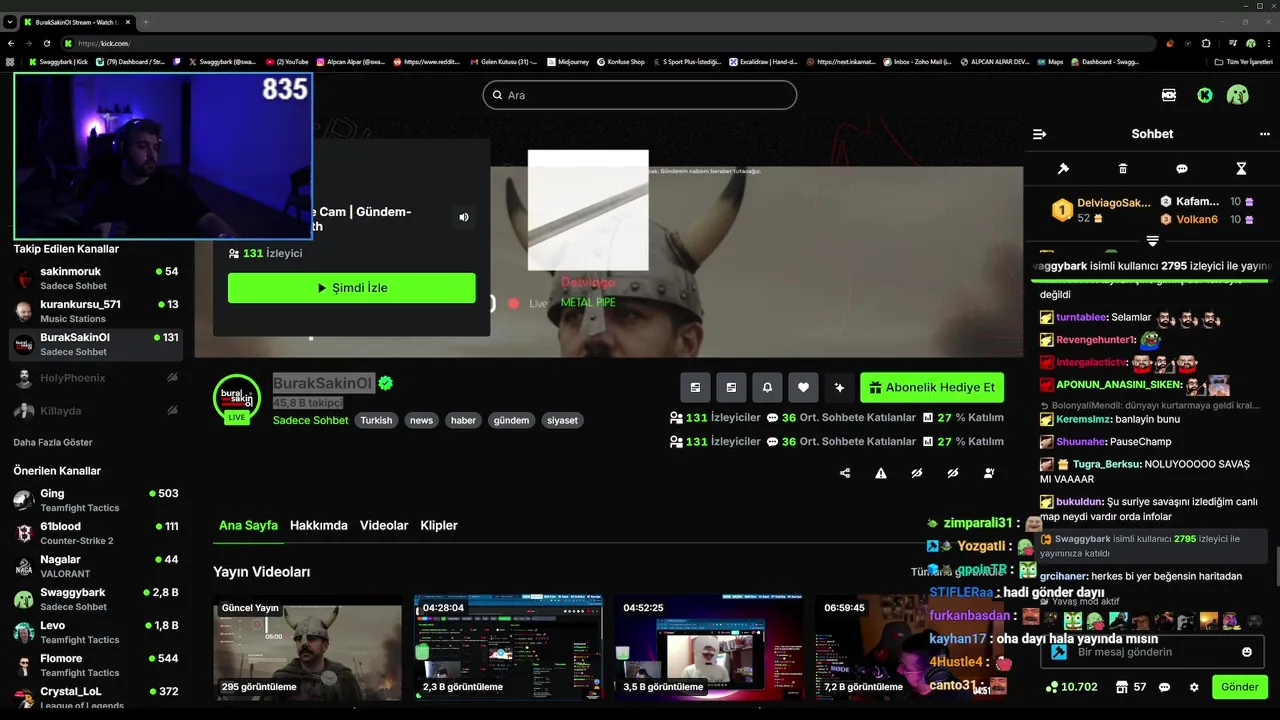Click first news-card icon button

(695, 387)
